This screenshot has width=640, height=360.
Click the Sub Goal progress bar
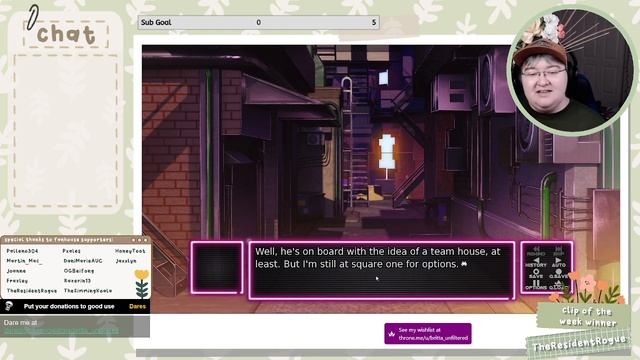coord(259,22)
